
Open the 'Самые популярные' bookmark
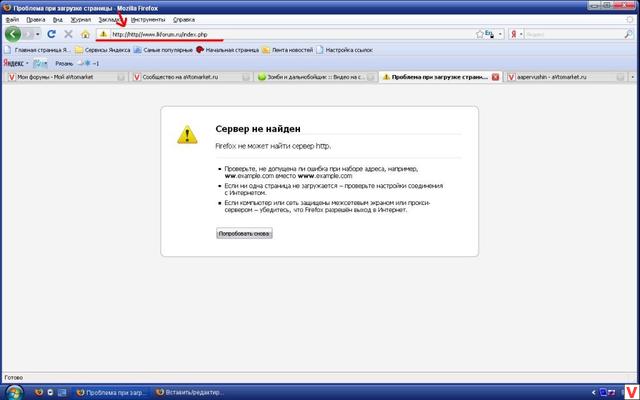[163, 50]
